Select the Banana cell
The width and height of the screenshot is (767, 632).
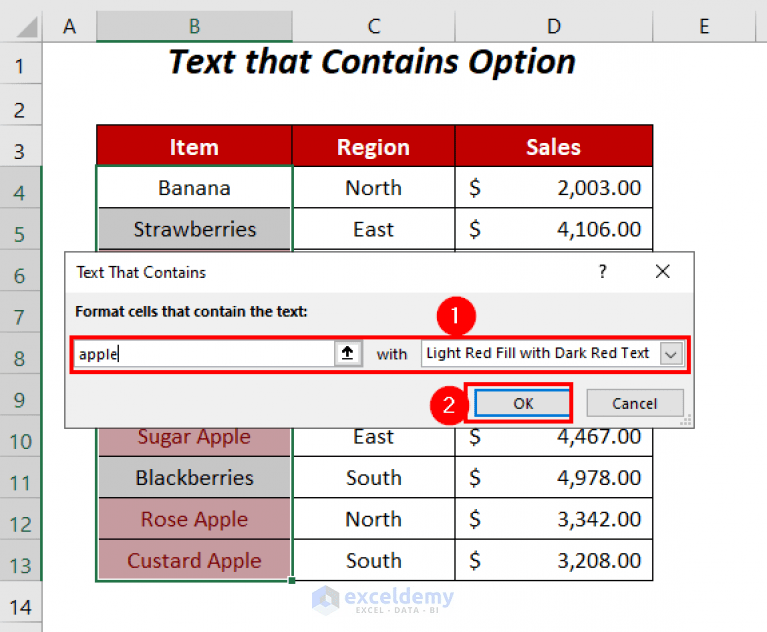pos(194,188)
